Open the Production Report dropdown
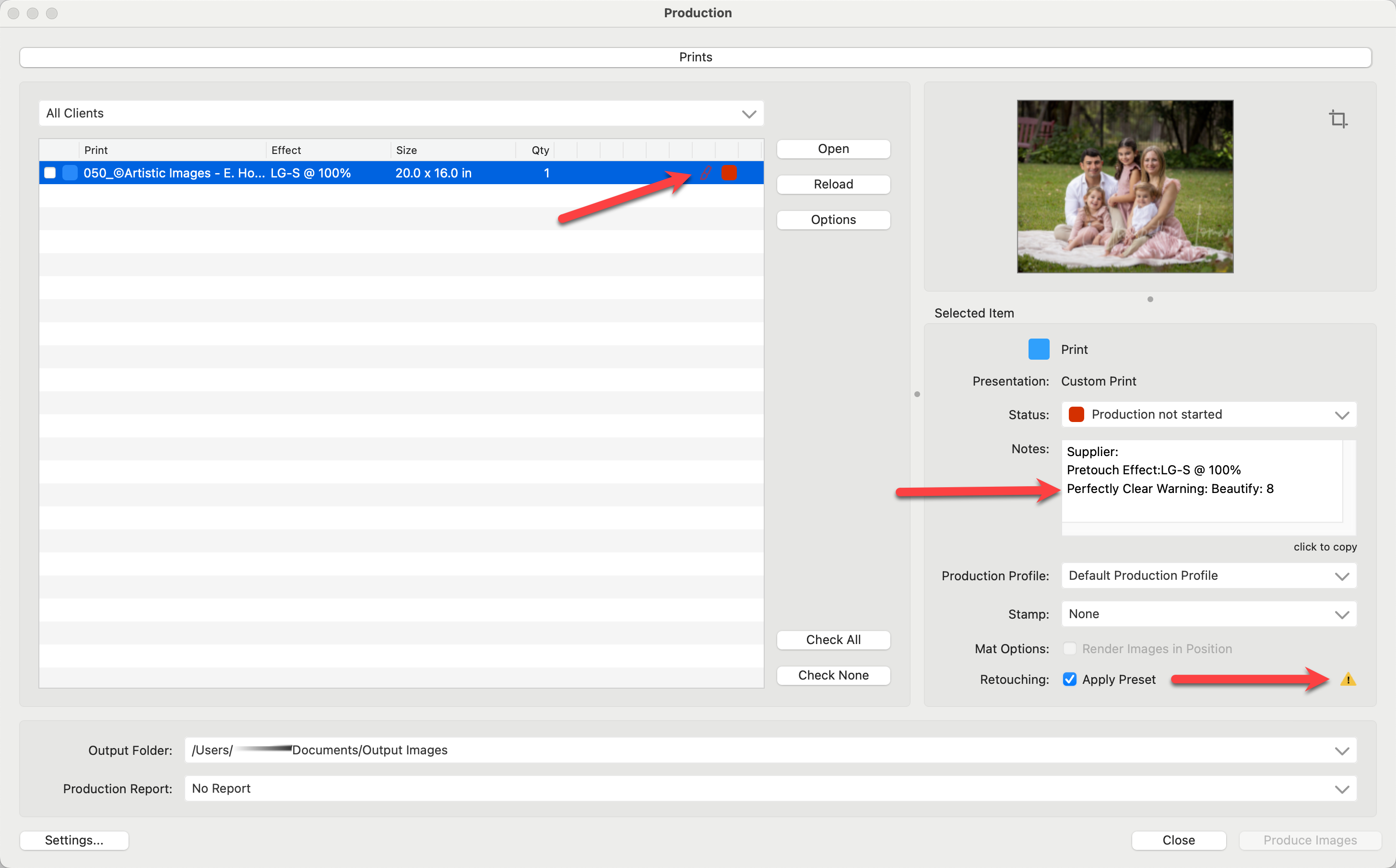1396x868 pixels. pos(769,788)
